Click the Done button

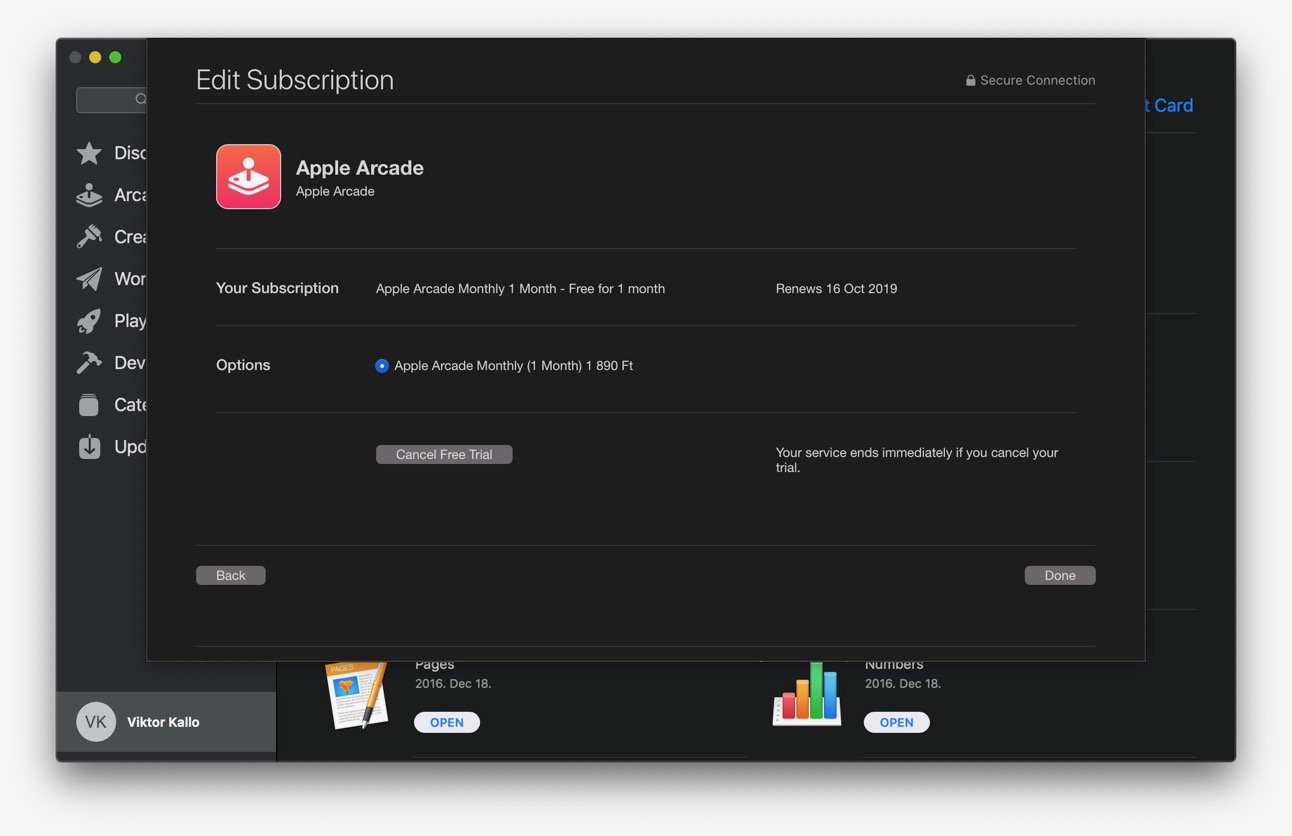point(1060,575)
